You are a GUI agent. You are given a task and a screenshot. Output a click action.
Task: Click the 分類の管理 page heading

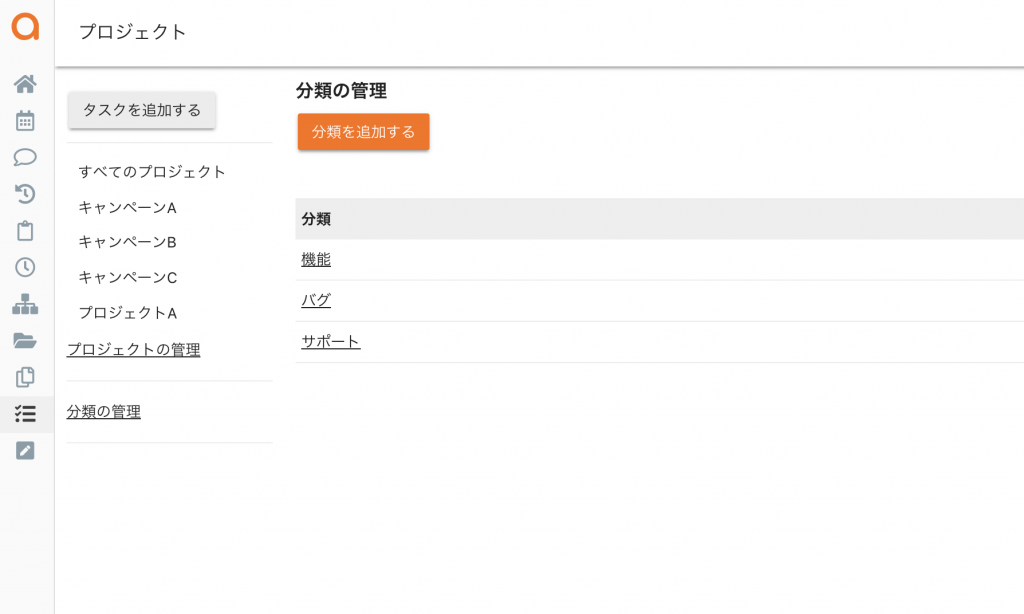click(x=342, y=91)
